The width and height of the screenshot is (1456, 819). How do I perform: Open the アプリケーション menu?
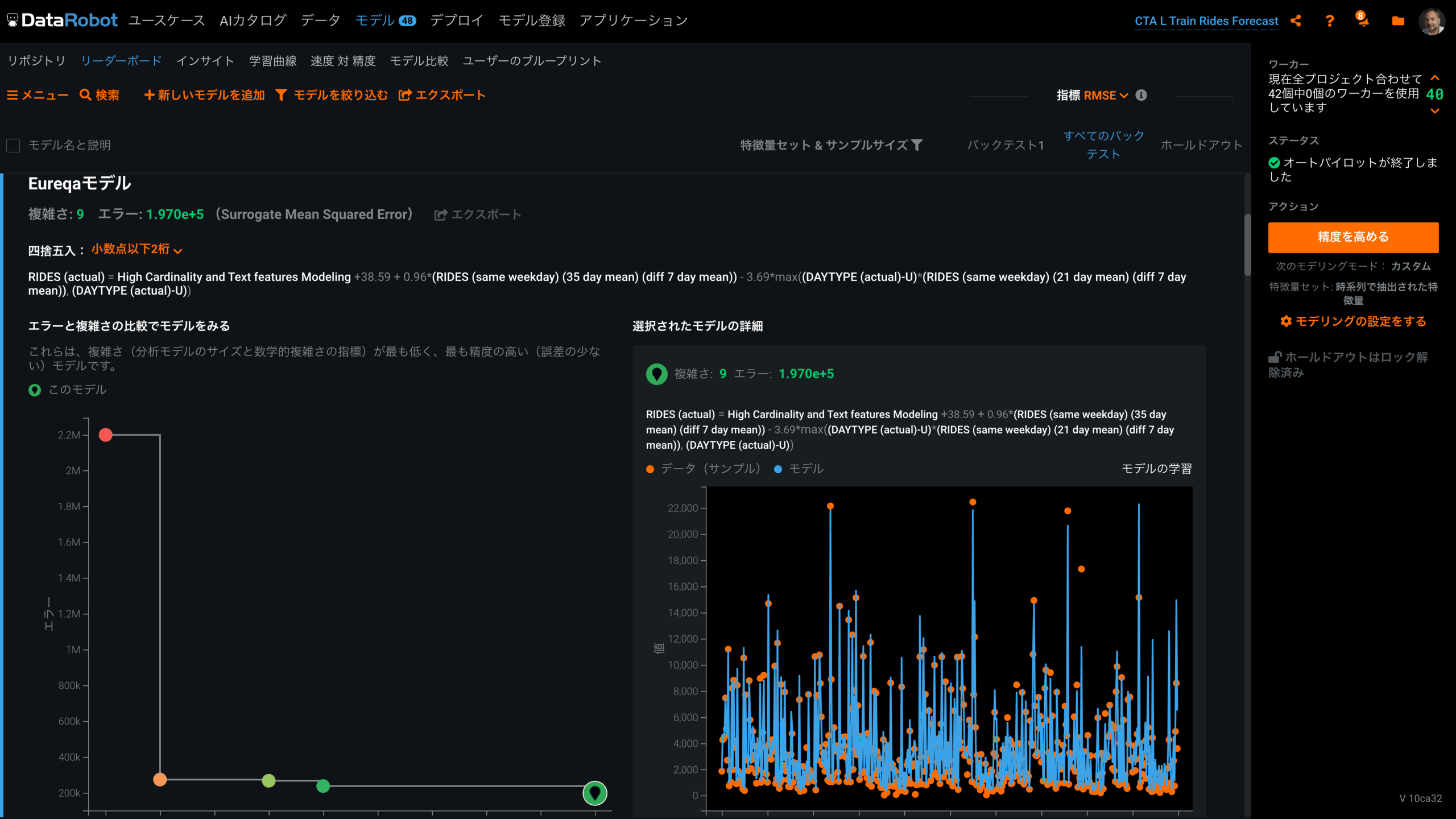[634, 20]
